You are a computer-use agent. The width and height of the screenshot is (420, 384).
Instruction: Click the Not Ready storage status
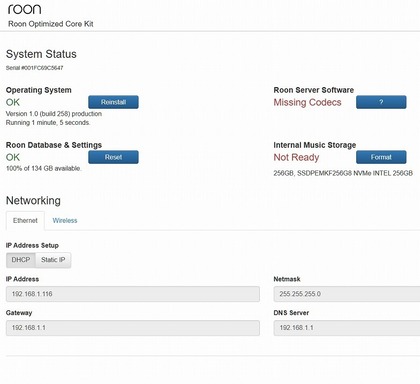(296, 157)
